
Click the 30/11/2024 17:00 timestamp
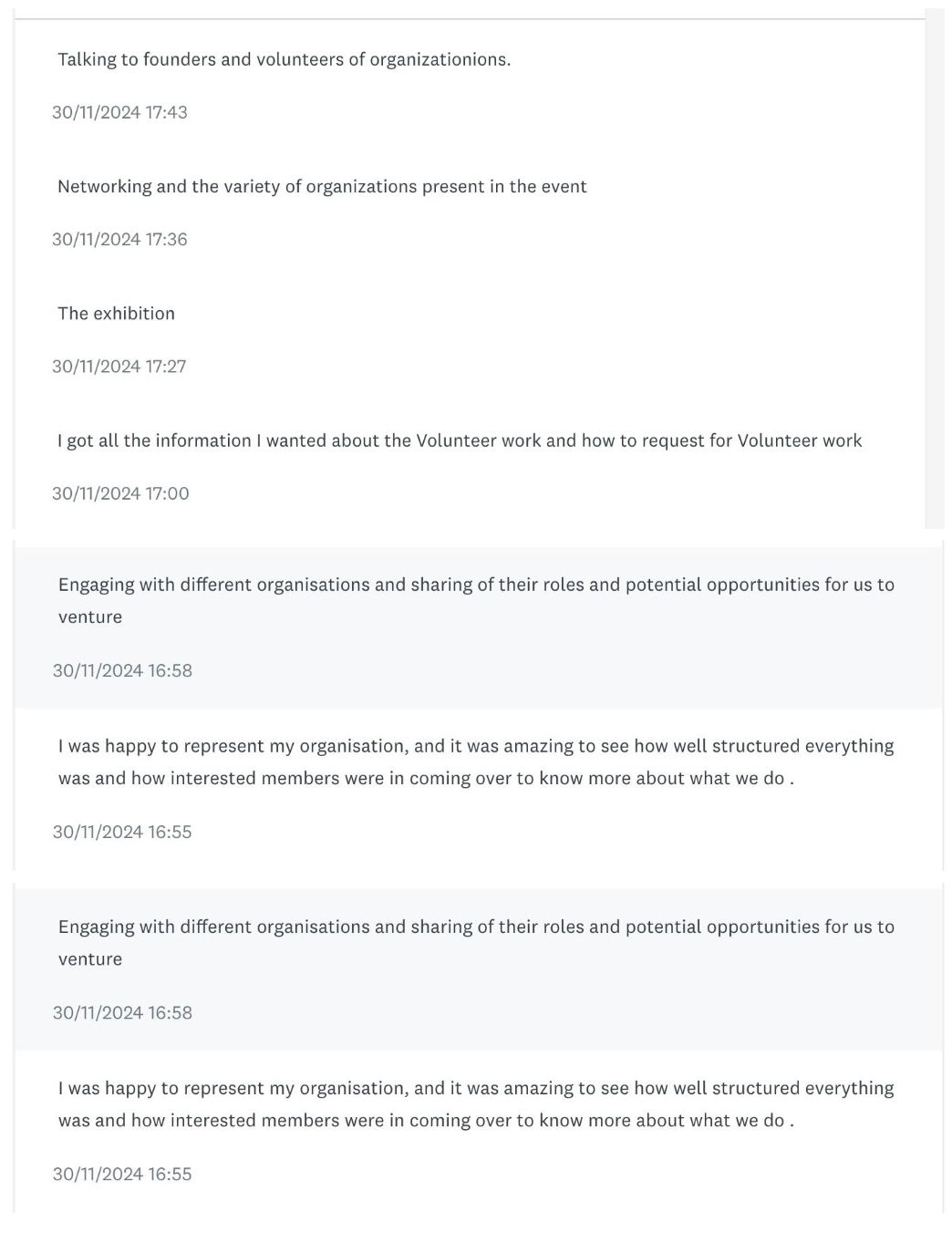120,493
